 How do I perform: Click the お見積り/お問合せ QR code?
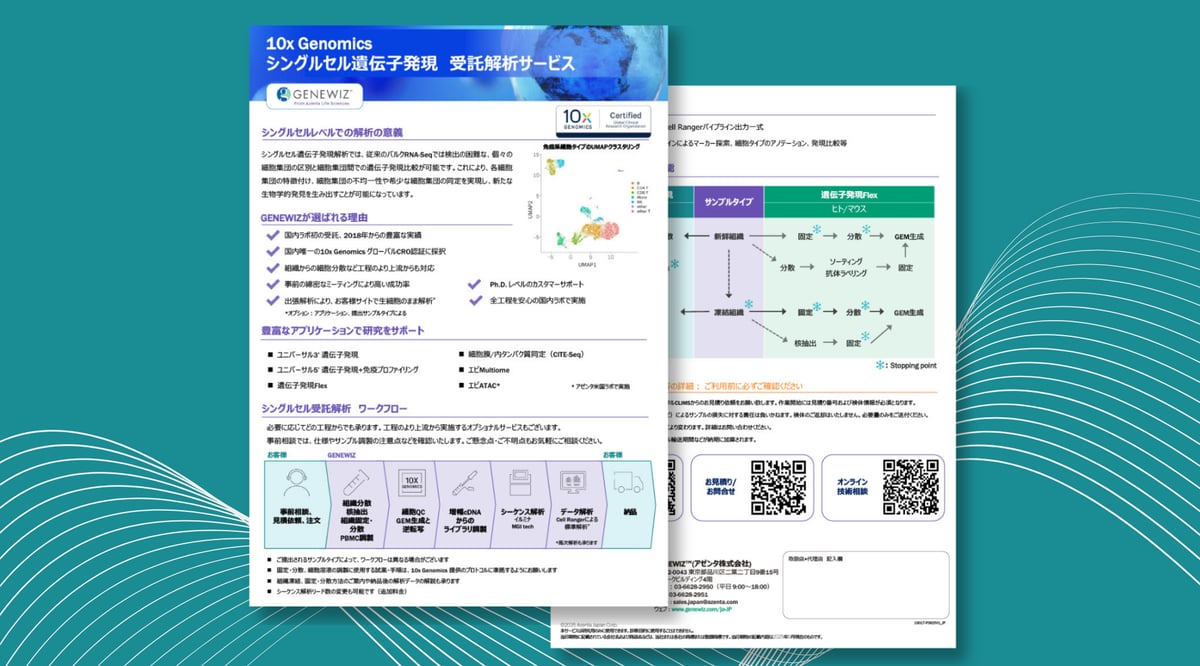pyautogui.click(x=780, y=487)
